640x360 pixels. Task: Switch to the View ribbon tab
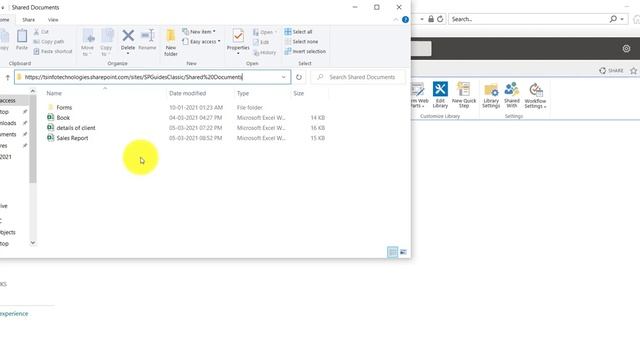click(x=53, y=20)
